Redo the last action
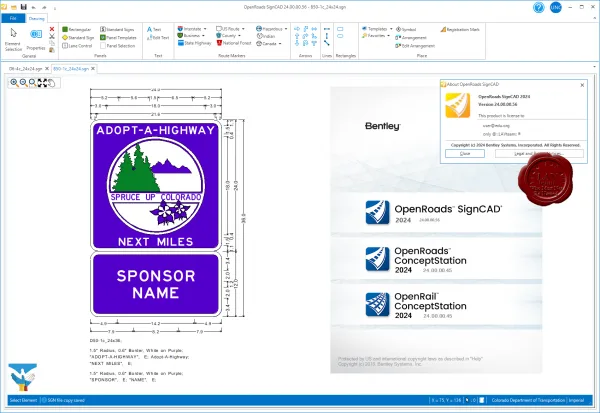Viewport: 600px width, 413px height. pos(44,7)
